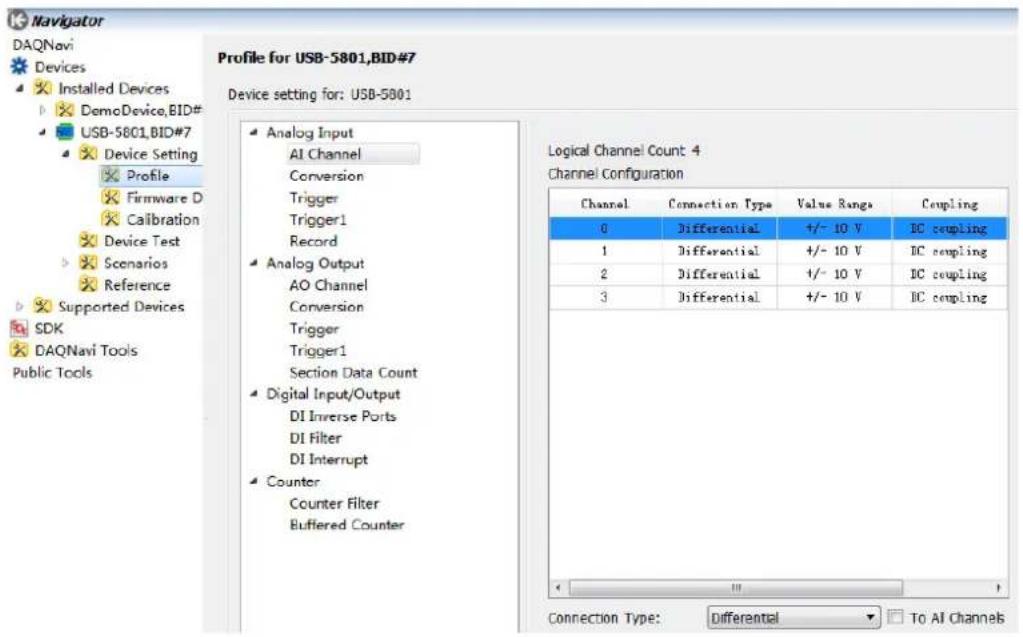The image size is (1023, 637).
Task: Click the red SDK icon
Action: coord(19,328)
